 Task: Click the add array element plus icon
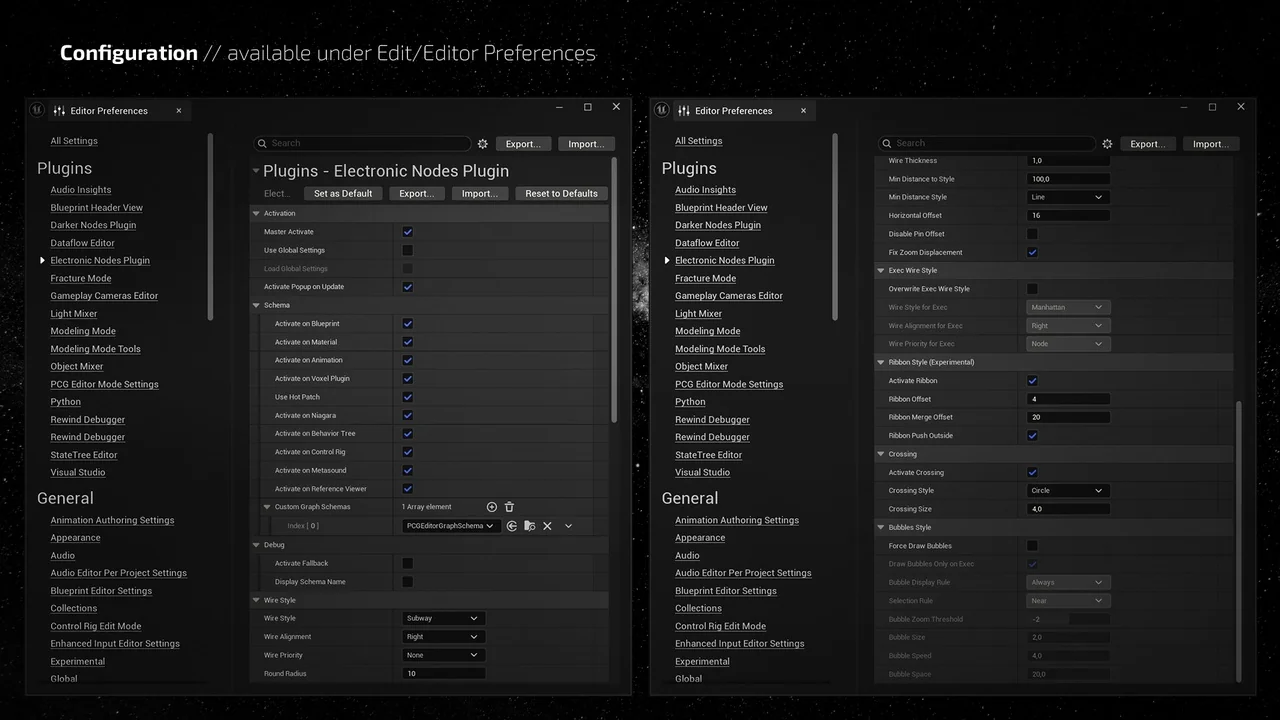[491, 507]
